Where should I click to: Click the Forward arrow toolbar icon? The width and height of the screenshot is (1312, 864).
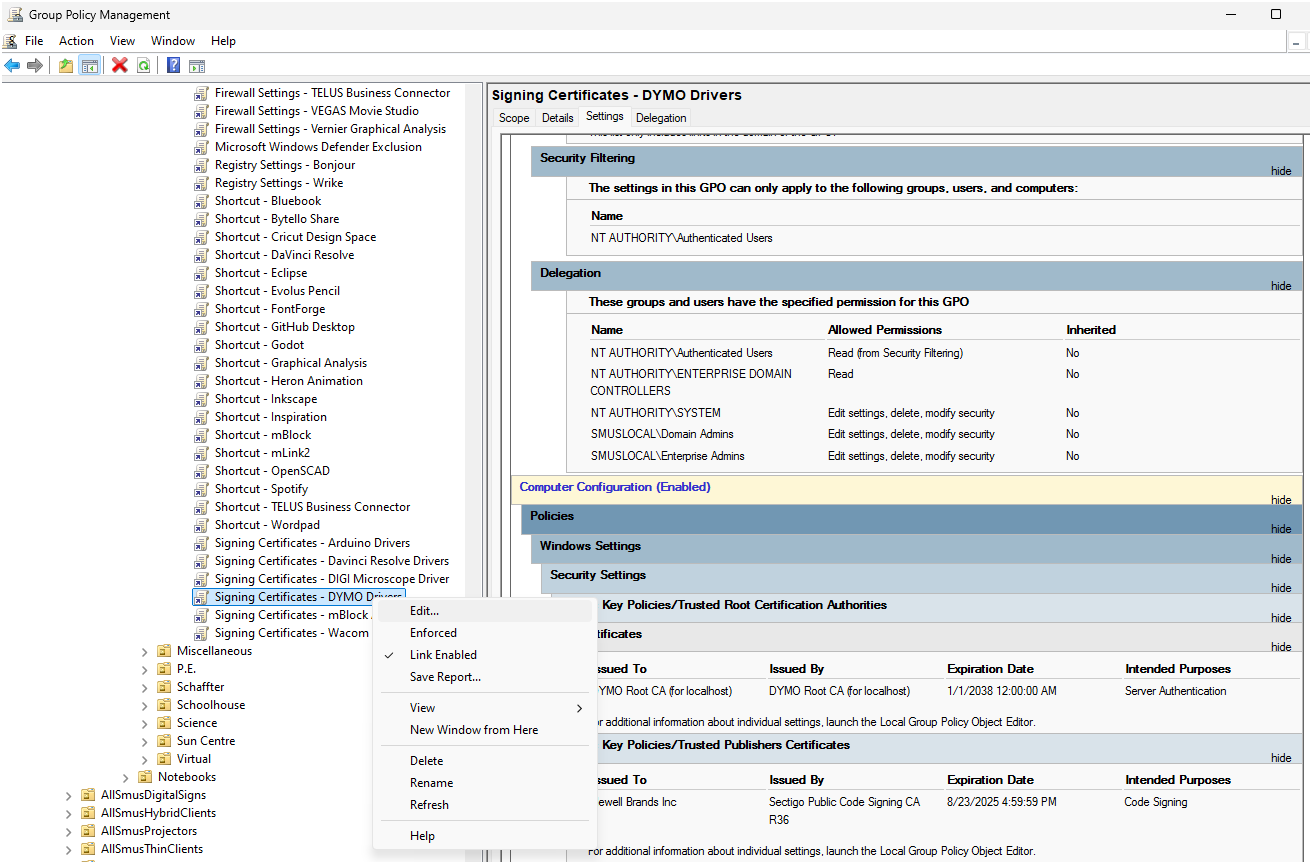35,66
